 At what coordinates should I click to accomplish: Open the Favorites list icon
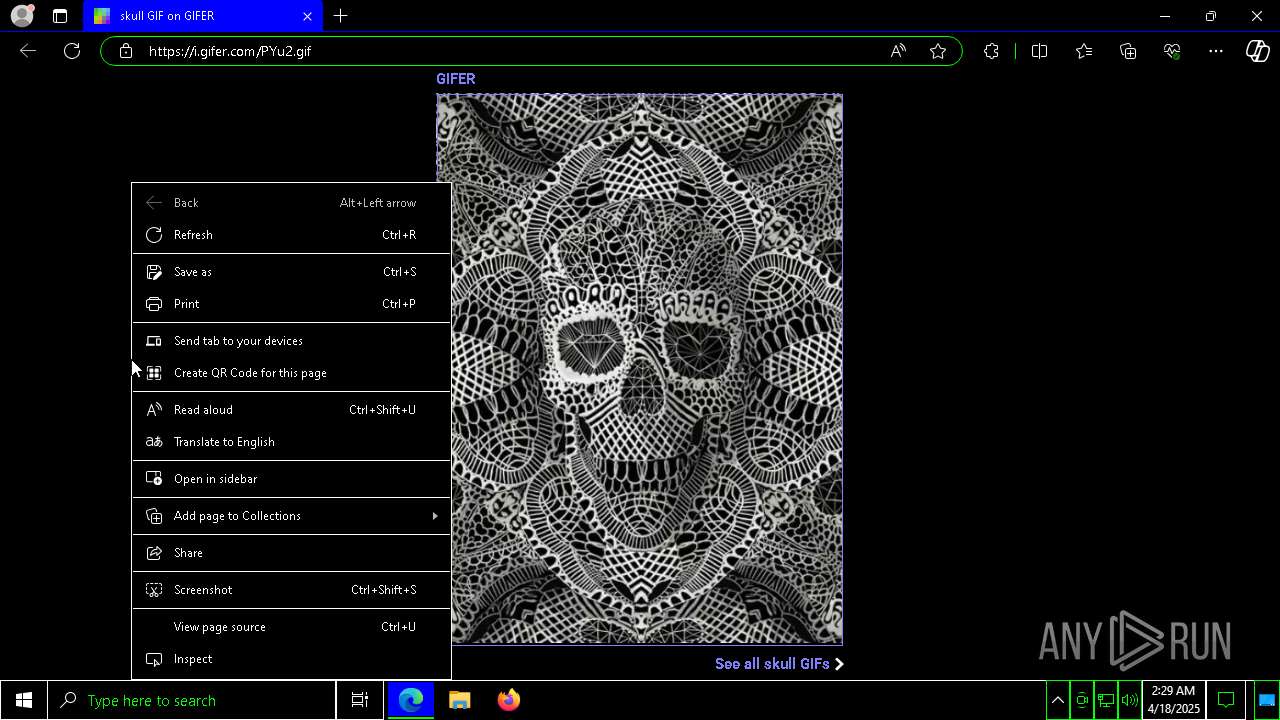pyautogui.click(x=1084, y=51)
